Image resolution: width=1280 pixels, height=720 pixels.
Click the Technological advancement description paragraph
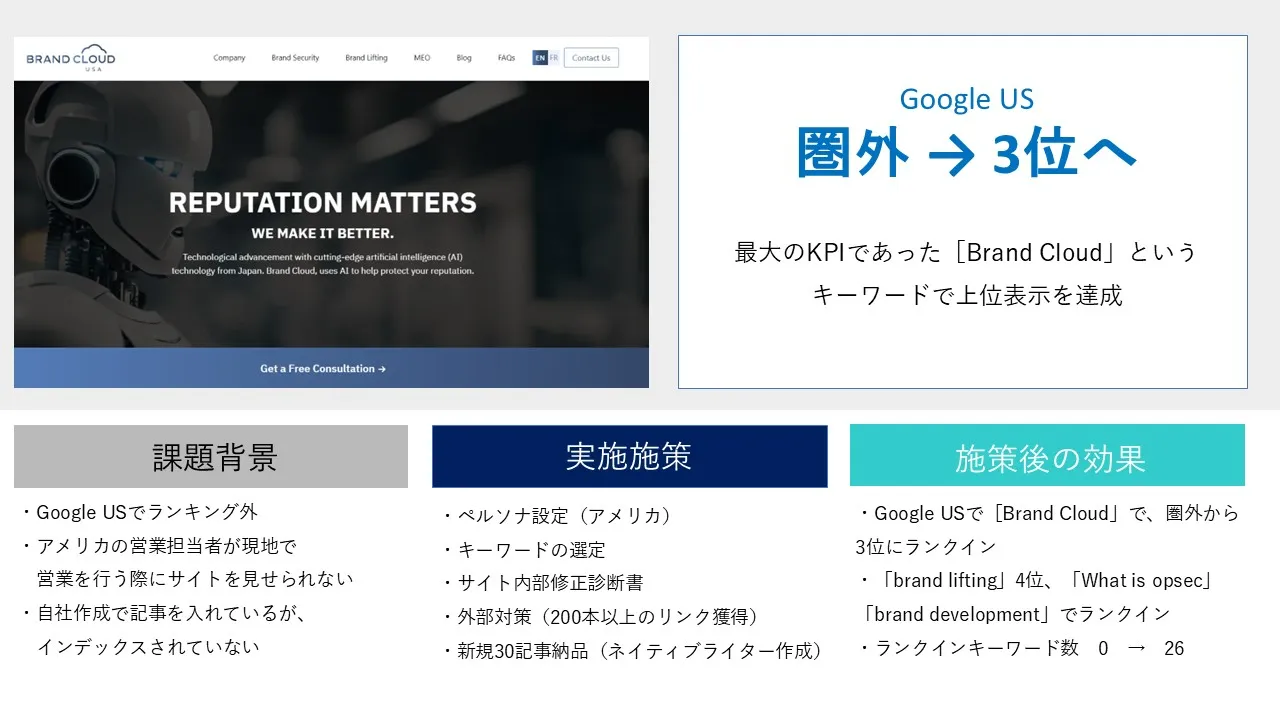pyautogui.click(x=322, y=264)
